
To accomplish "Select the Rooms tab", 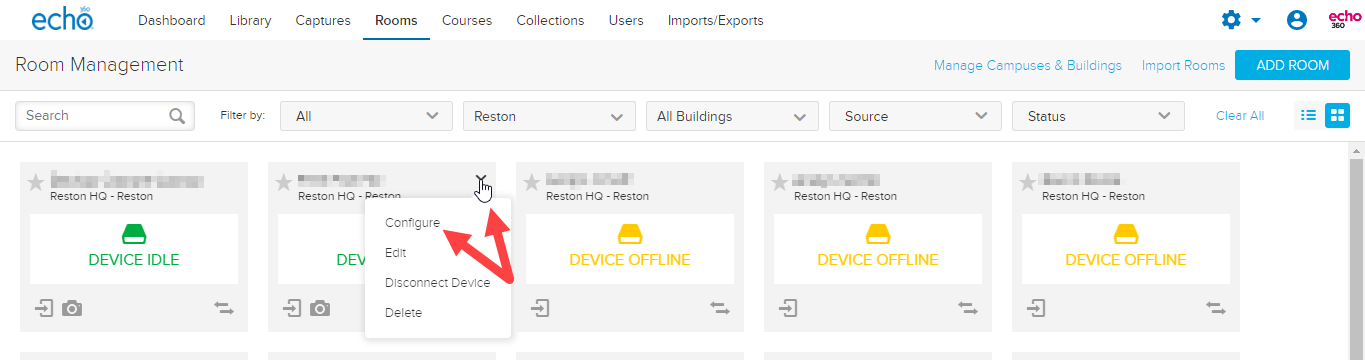I will click(396, 20).
